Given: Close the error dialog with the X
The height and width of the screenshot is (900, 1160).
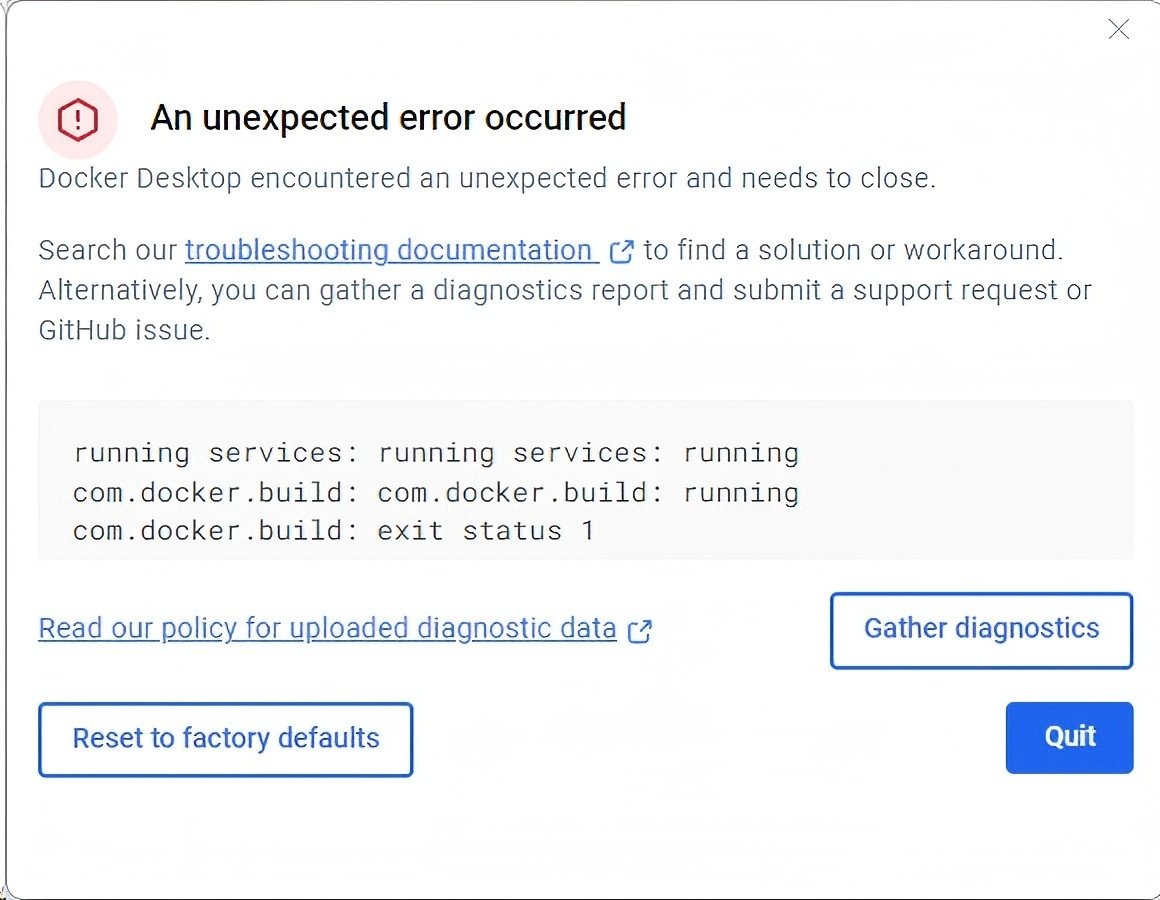Looking at the screenshot, I should [1119, 30].
